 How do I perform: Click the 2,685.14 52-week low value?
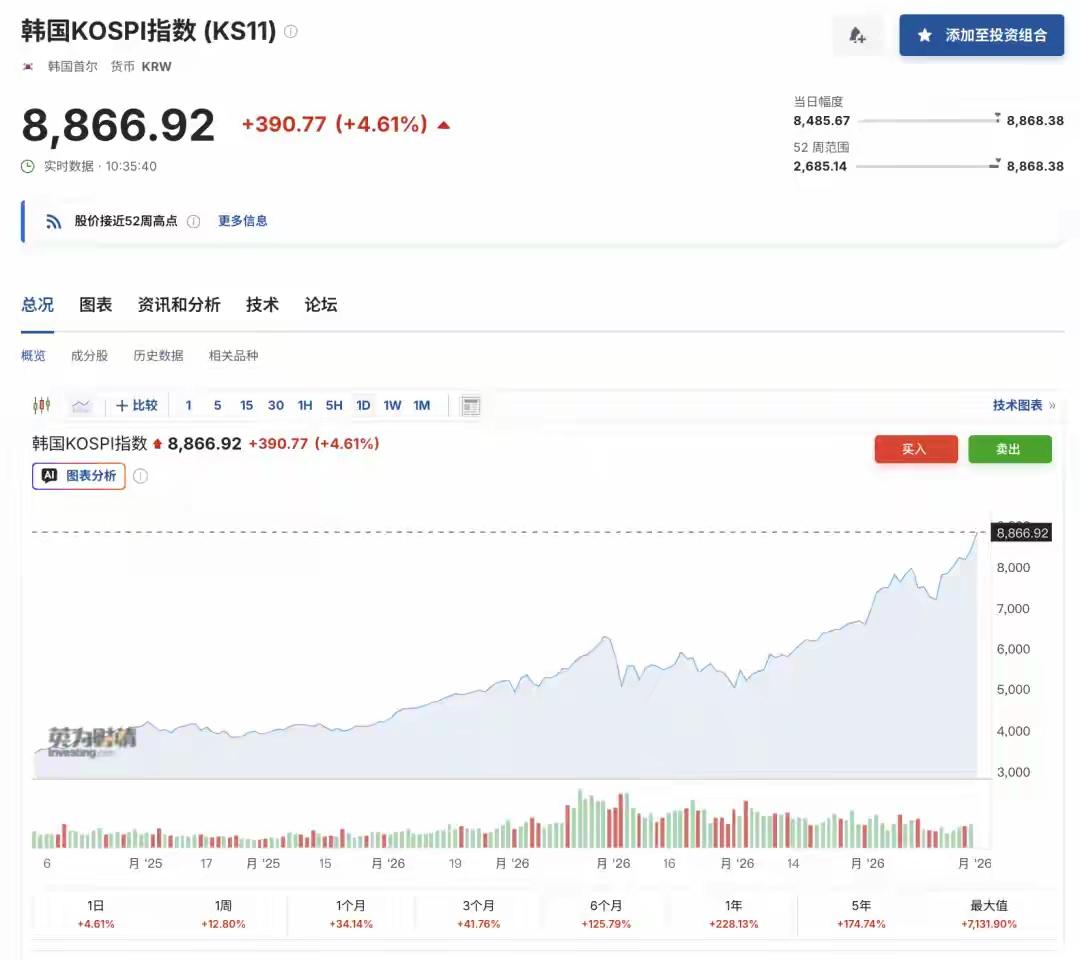point(820,166)
